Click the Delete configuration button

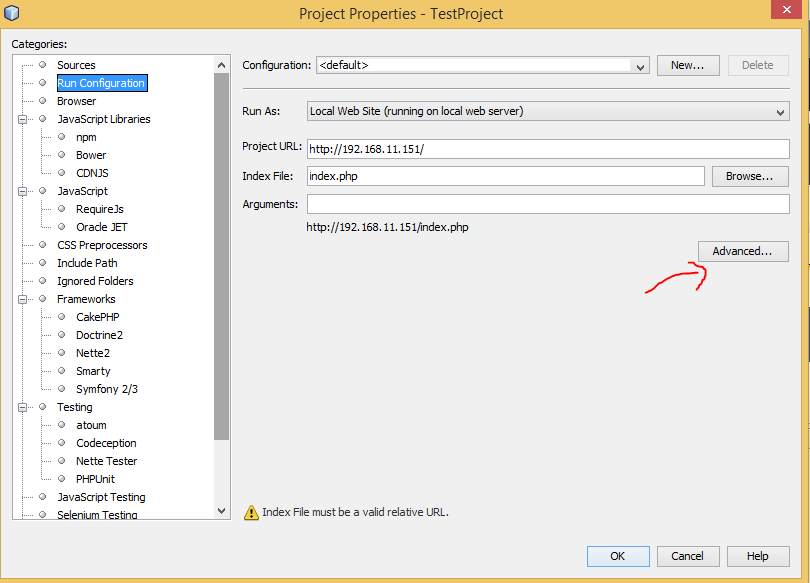coord(758,66)
